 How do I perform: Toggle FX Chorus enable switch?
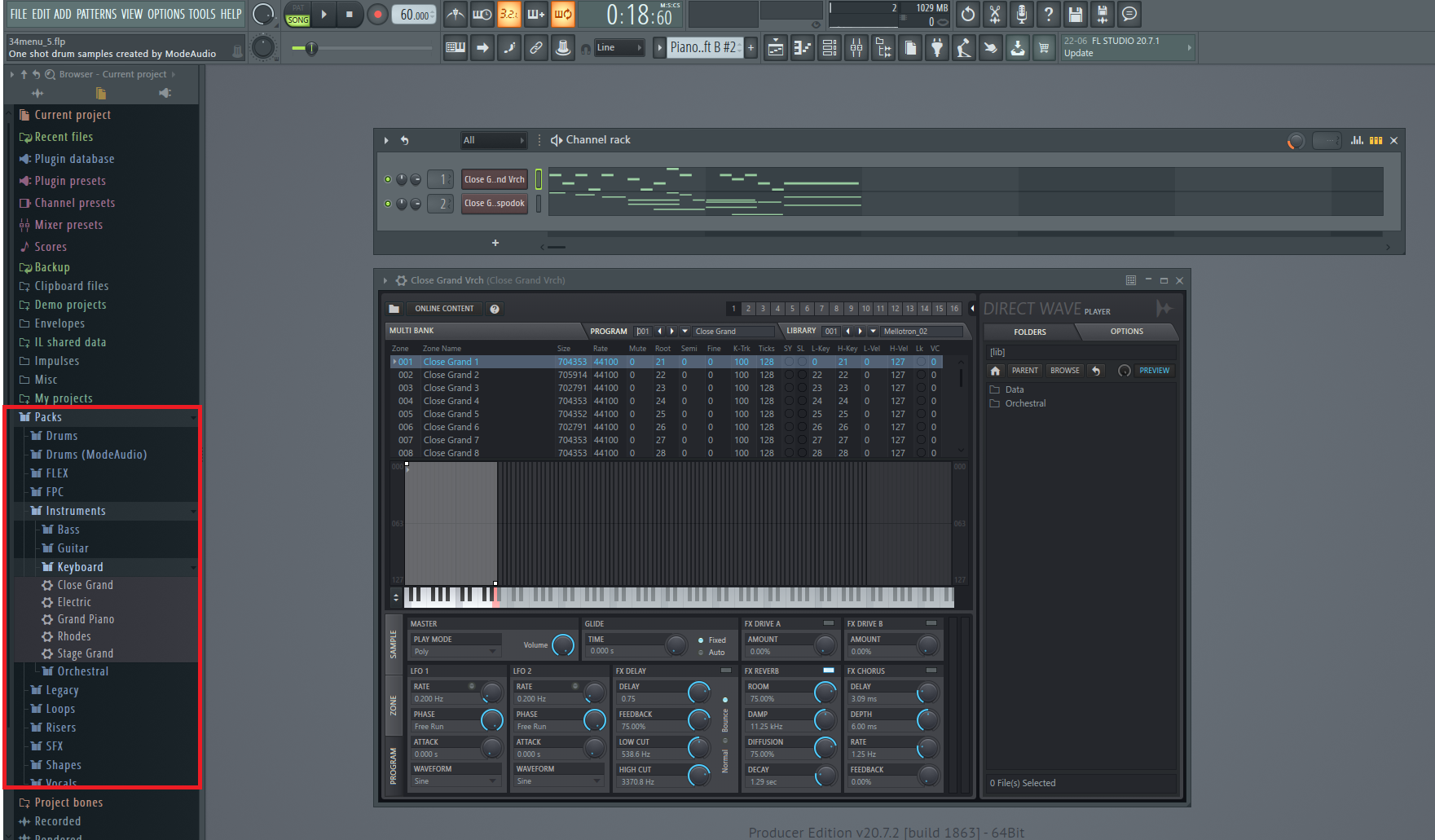[931, 671]
